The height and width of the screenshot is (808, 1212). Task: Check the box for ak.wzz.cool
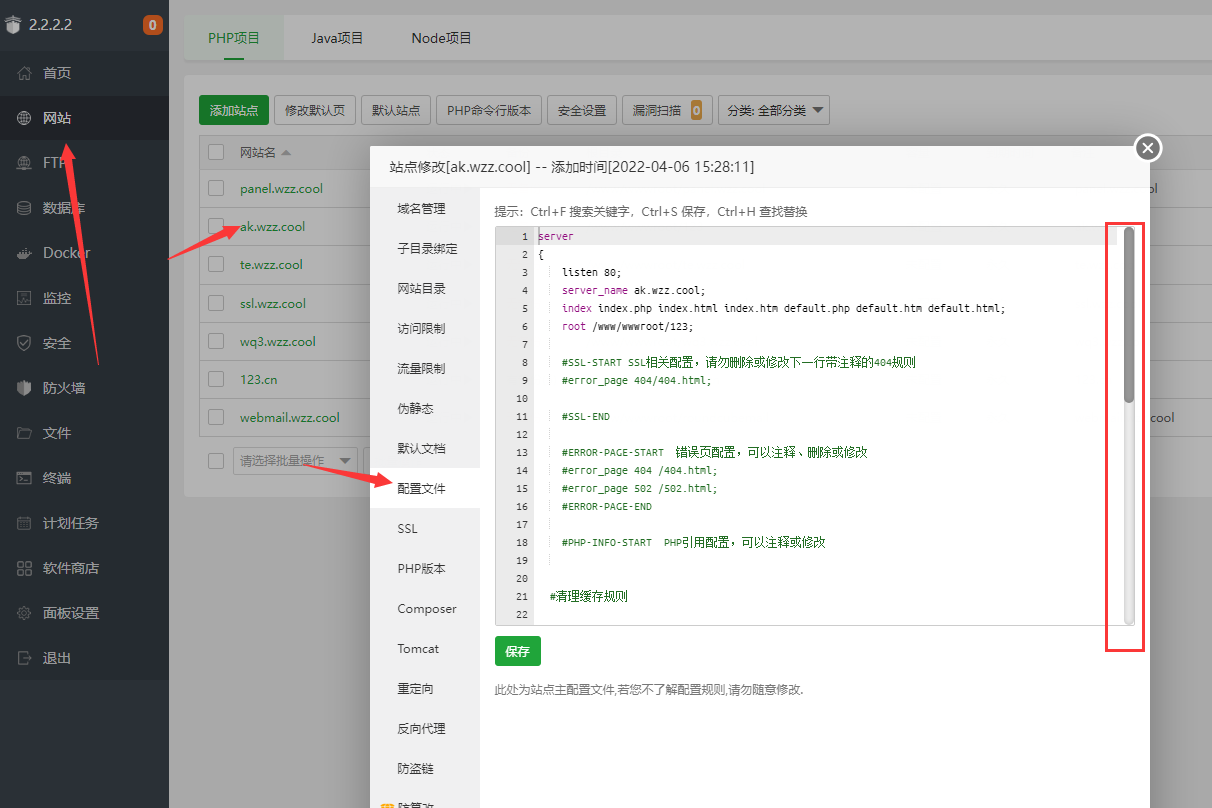point(216,226)
